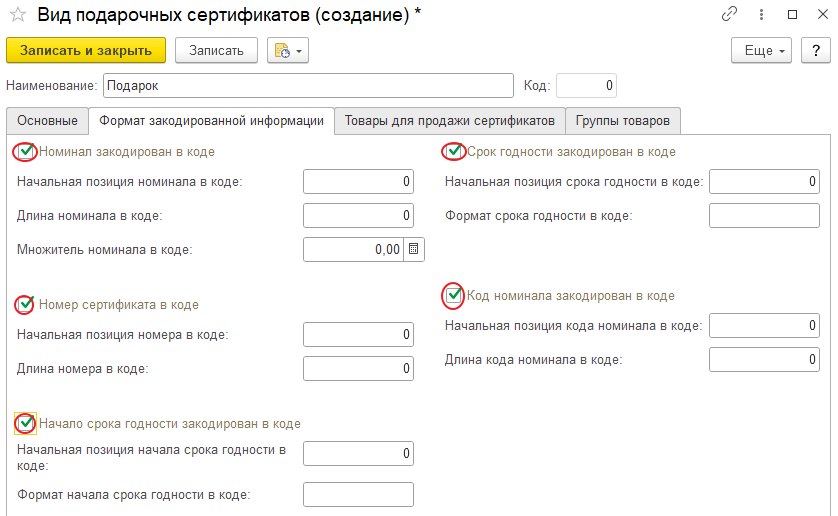Maximize the form window

click(793, 14)
